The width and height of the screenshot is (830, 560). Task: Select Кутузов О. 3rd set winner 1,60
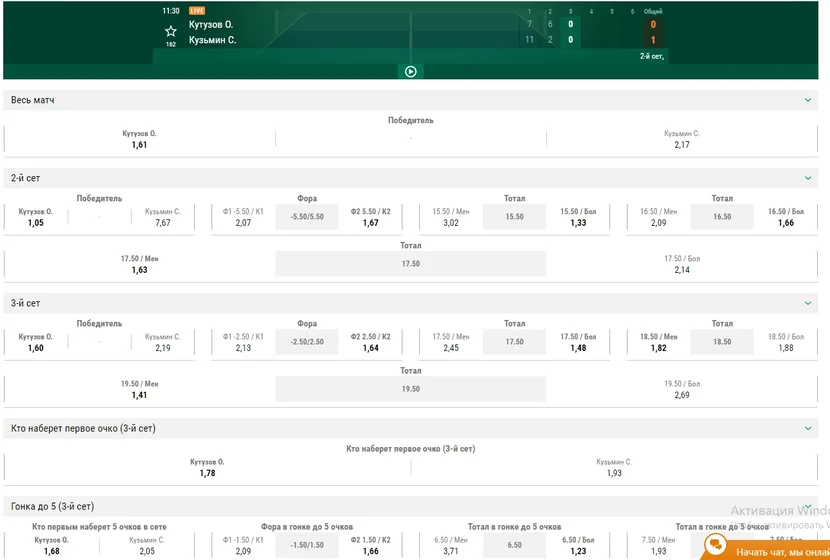(x=35, y=342)
